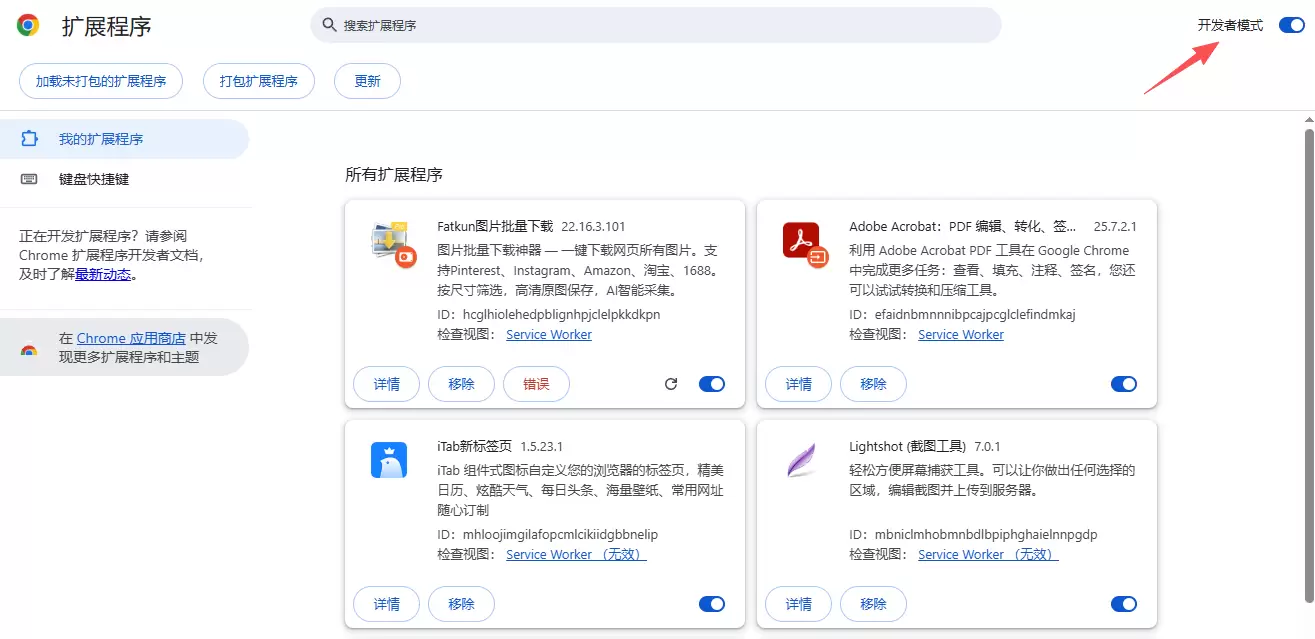
Task: Click 移除 on Lightshot card
Action: point(874,604)
